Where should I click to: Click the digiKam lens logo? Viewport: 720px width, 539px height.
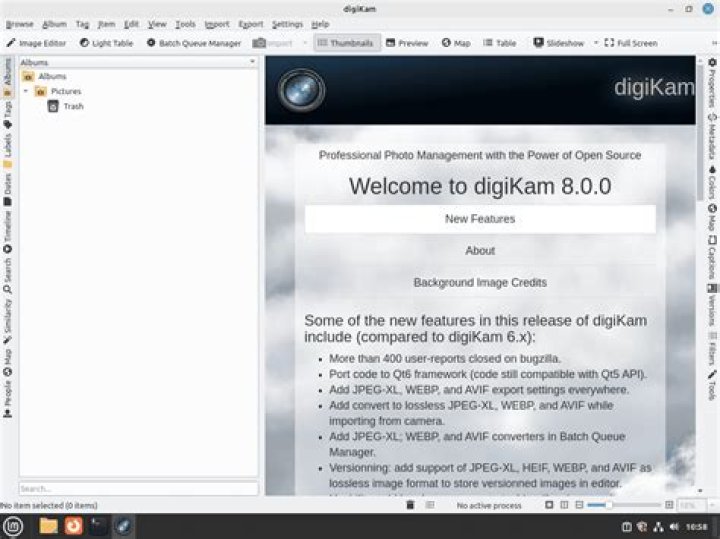pos(302,90)
